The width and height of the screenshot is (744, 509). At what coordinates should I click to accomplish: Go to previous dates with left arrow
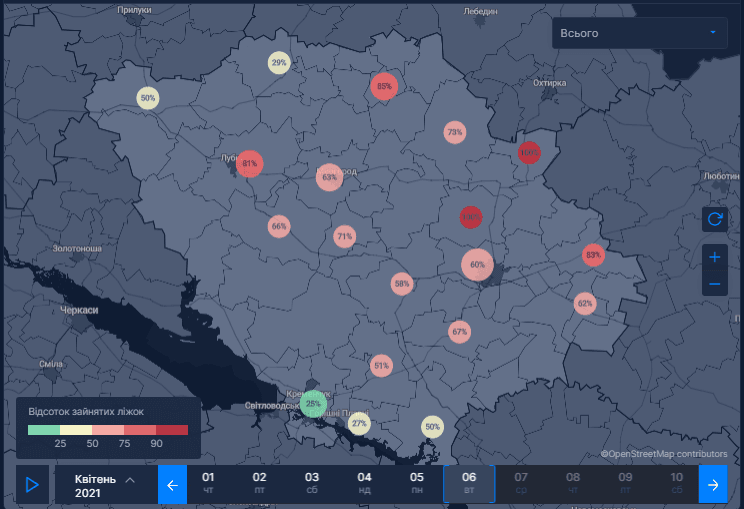coord(172,484)
